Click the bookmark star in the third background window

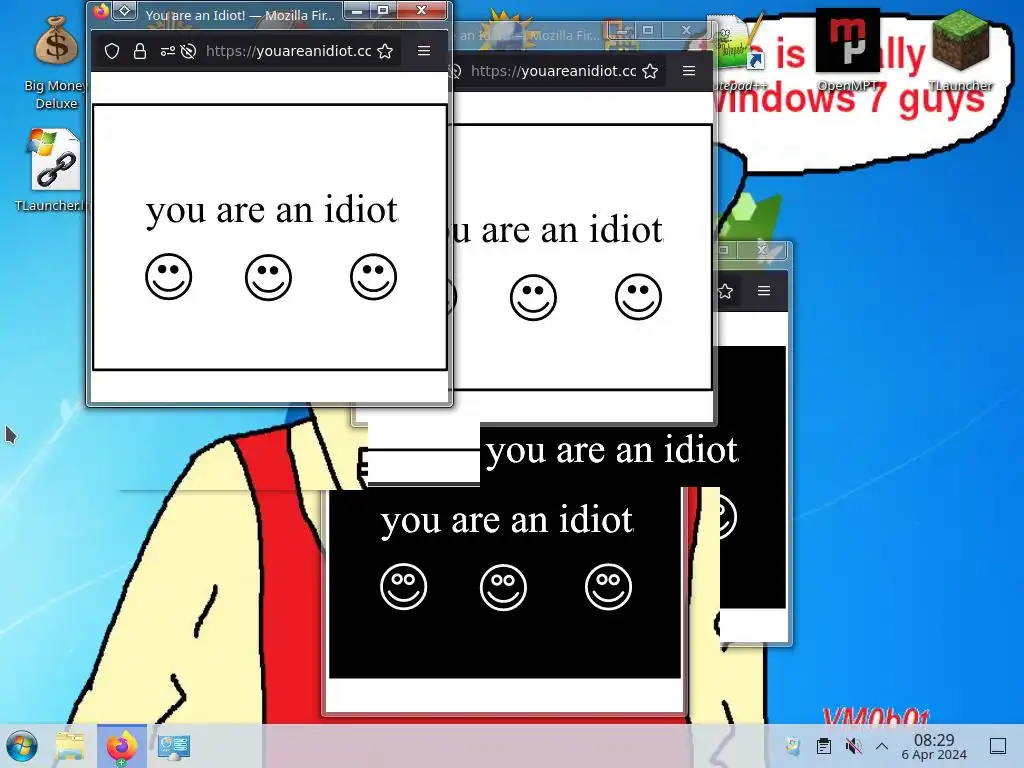pyautogui.click(x=725, y=291)
